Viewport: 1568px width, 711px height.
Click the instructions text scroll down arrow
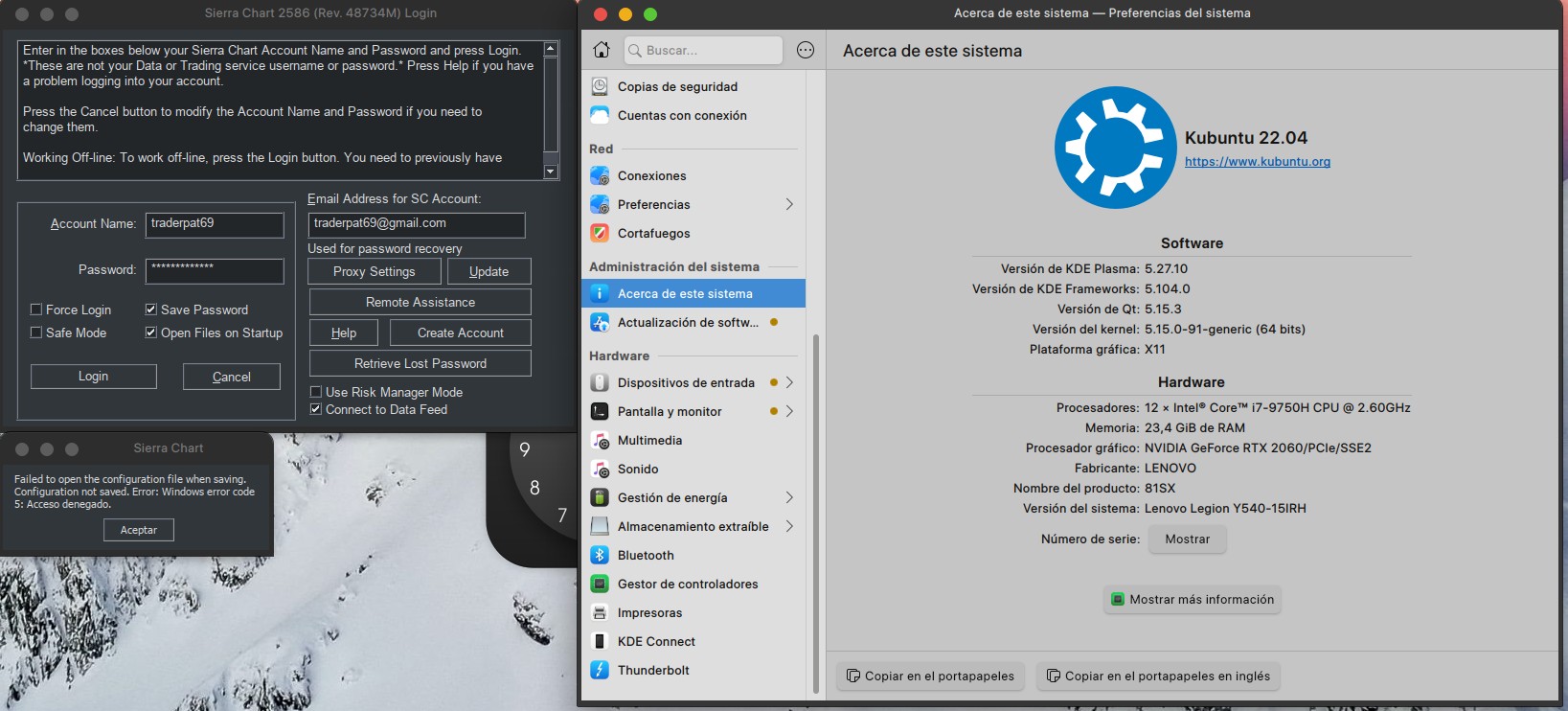(x=551, y=172)
